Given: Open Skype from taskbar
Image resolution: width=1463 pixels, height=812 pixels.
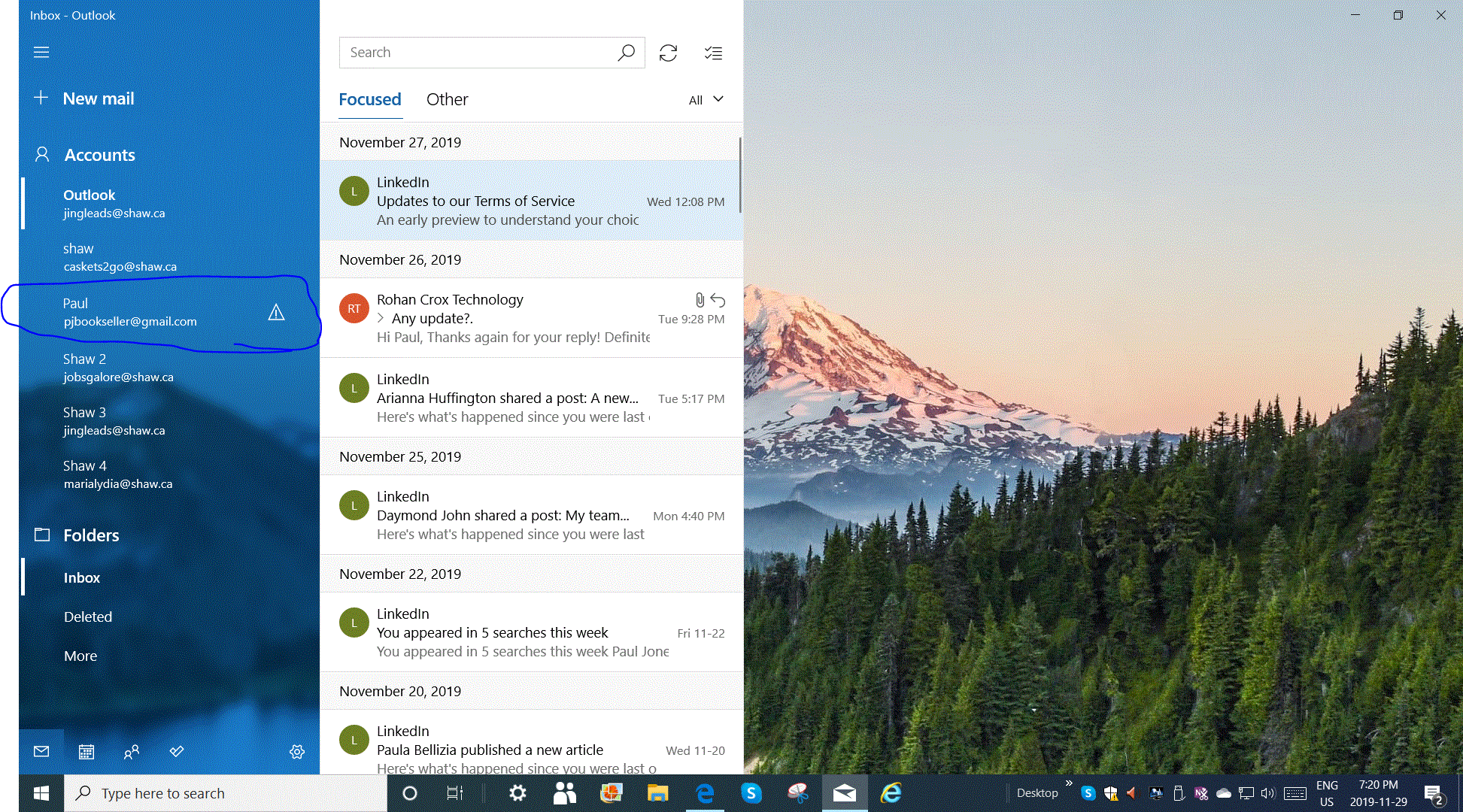Looking at the screenshot, I should 751,793.
